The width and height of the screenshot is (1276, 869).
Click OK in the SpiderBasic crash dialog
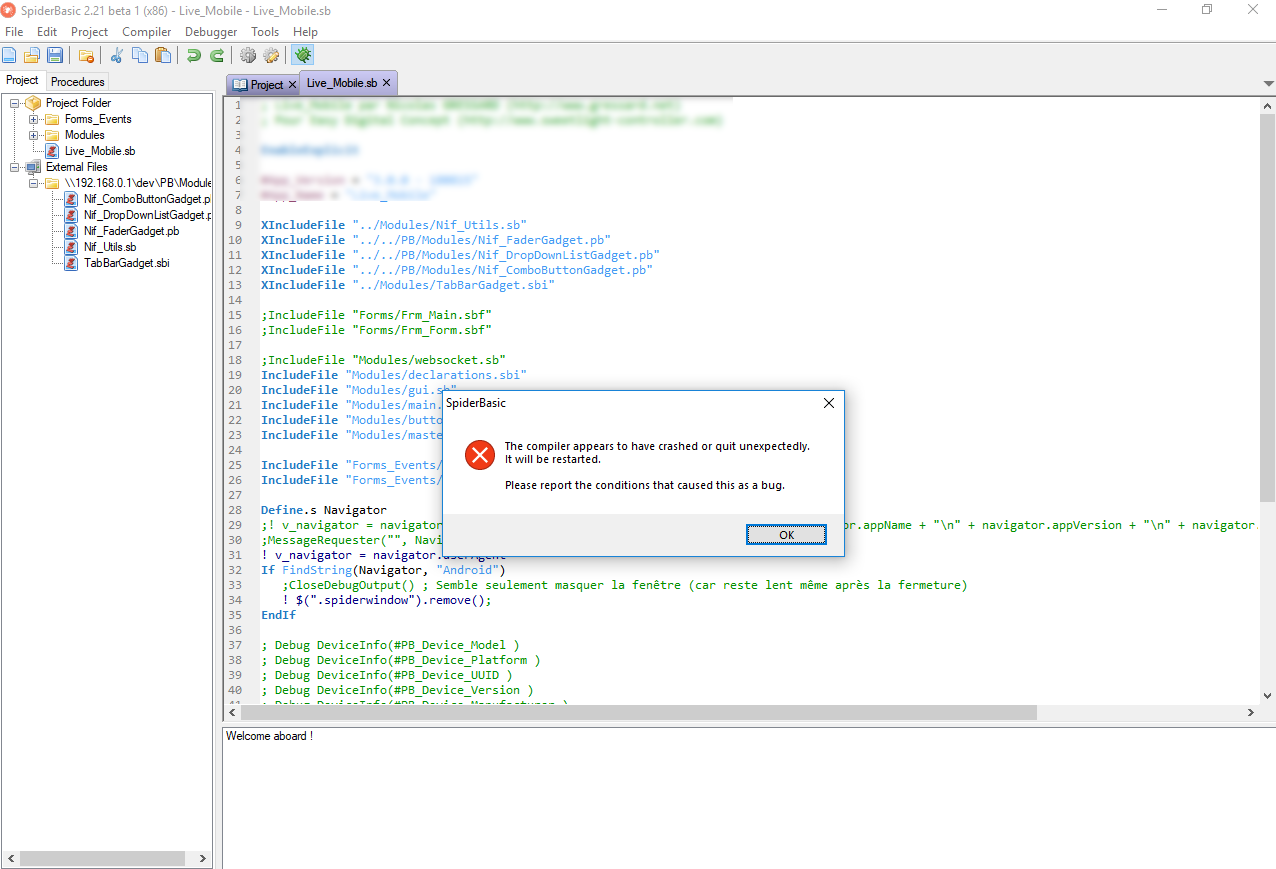click(786, 535)
